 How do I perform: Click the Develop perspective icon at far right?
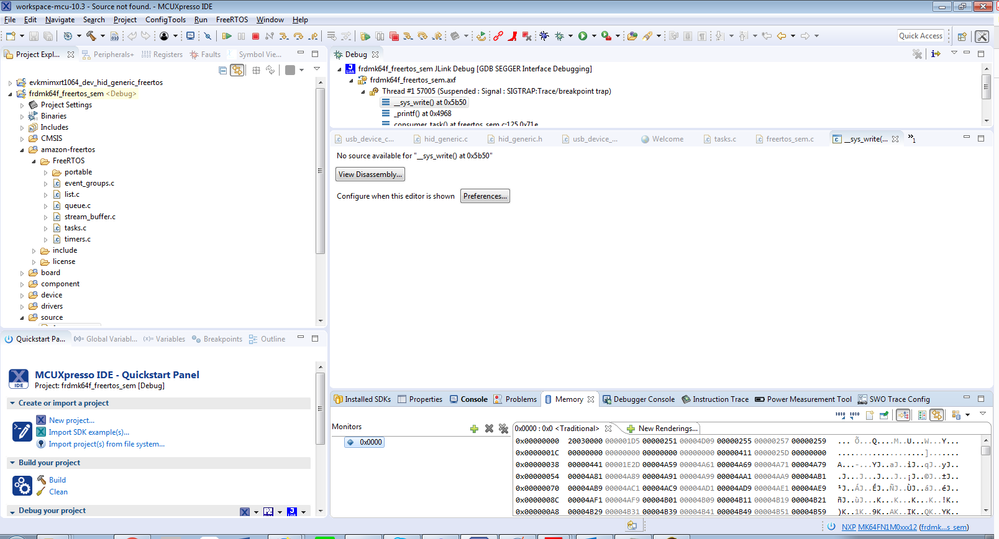coord(982,36)
